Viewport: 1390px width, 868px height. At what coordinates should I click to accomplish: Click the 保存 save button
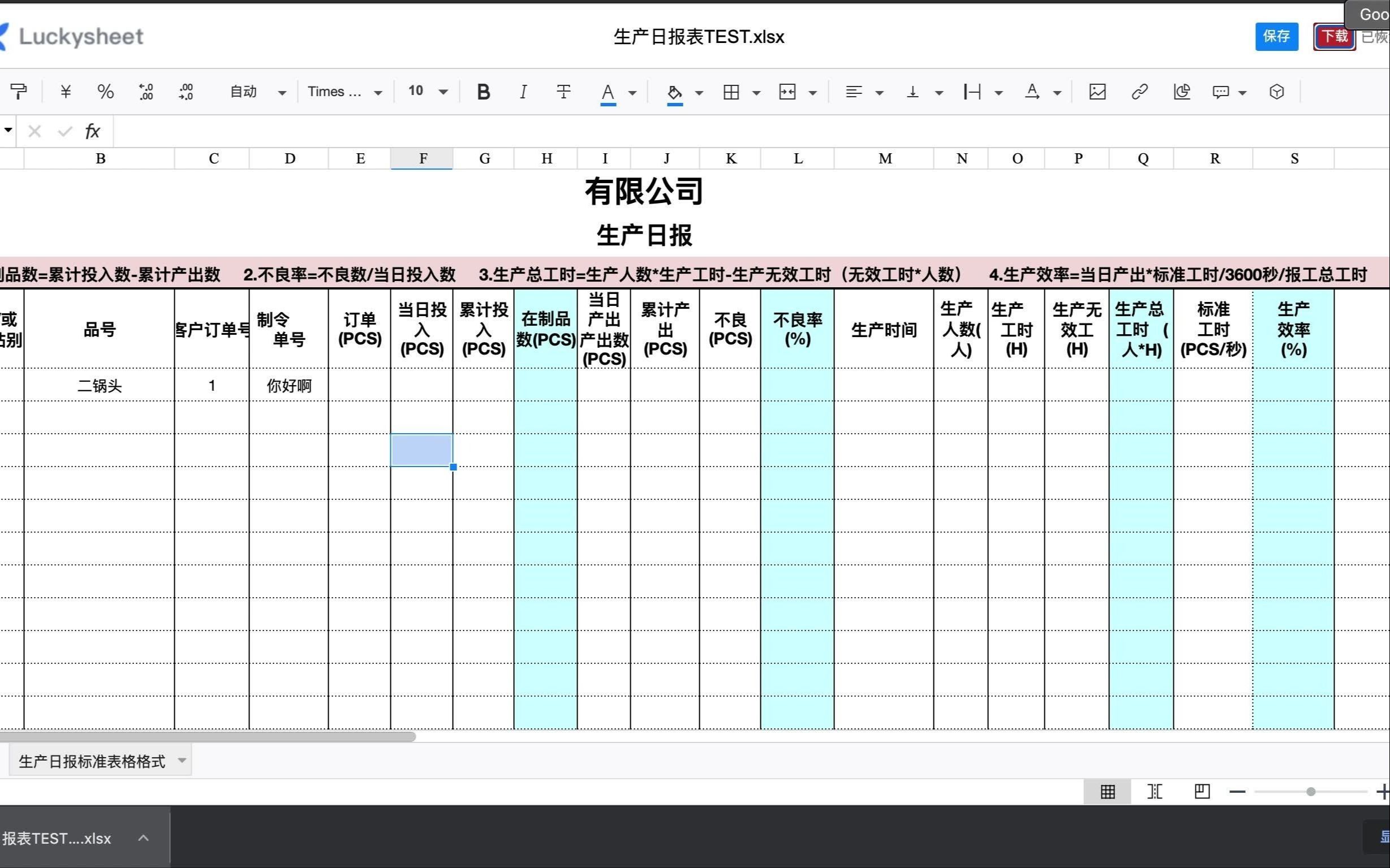pos(1276,36)
